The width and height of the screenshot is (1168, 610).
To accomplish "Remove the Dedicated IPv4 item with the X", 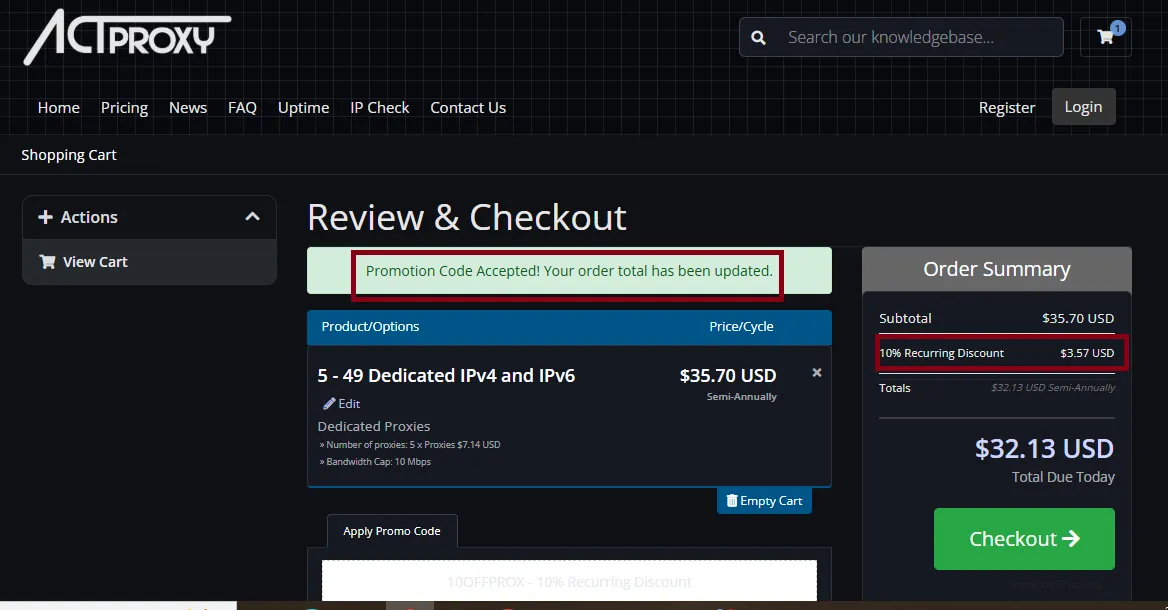I will click(816, 372).
